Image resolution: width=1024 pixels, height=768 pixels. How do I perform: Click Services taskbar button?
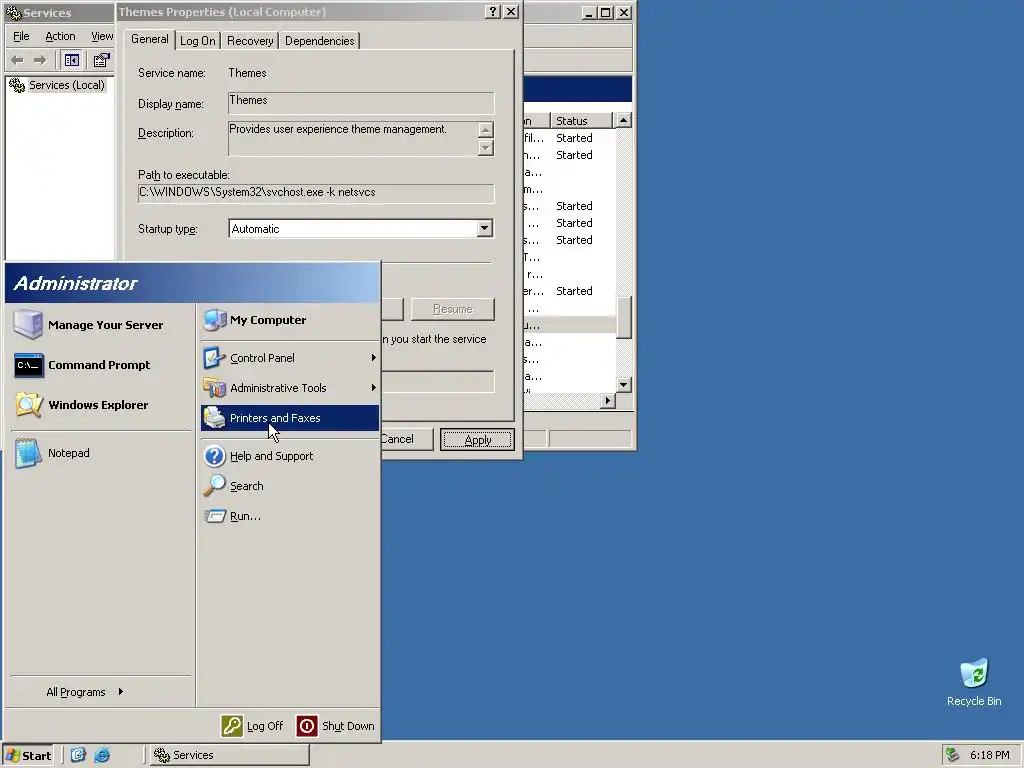(229, 755)
